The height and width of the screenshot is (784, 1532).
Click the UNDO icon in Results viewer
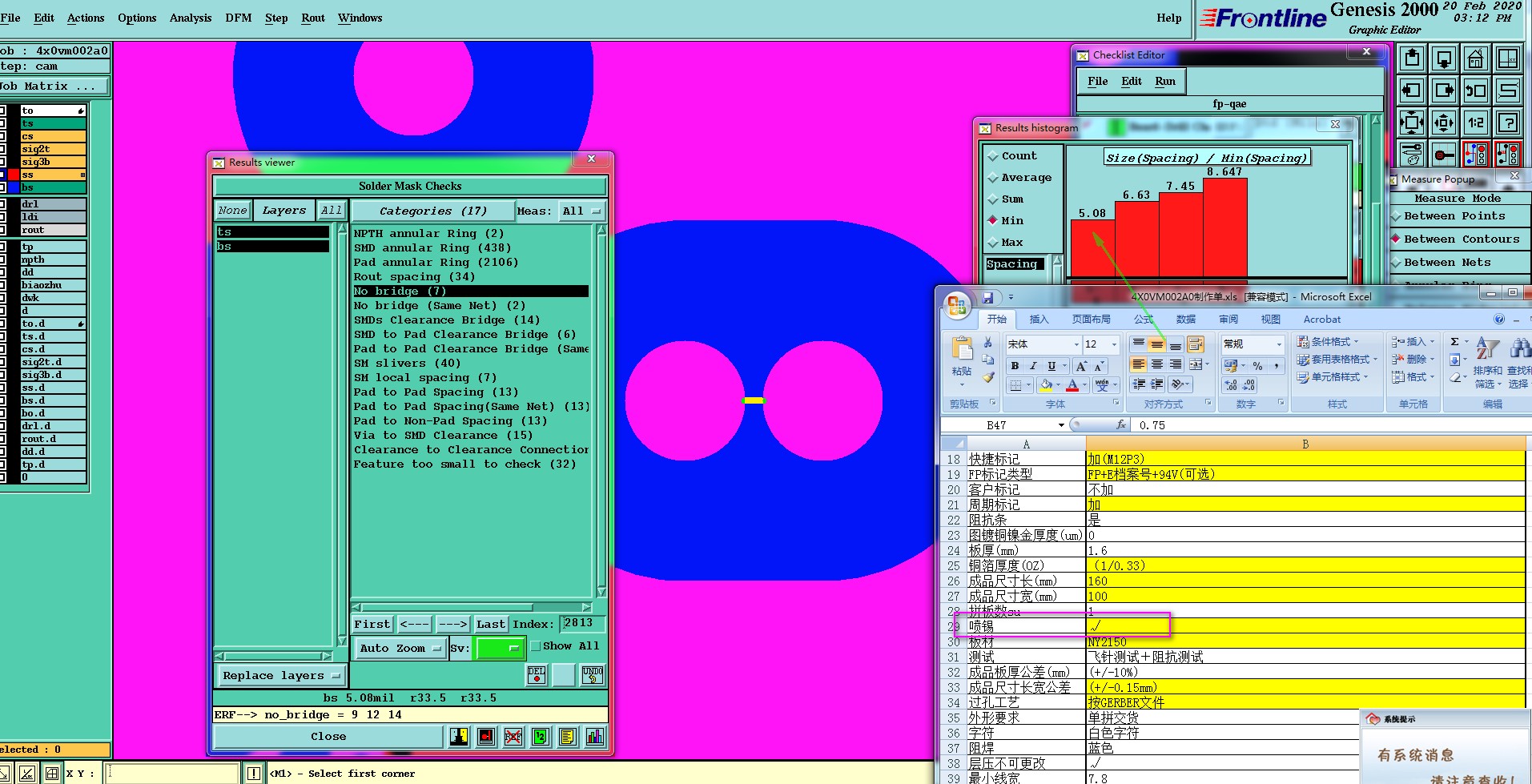tap(593, 675)
